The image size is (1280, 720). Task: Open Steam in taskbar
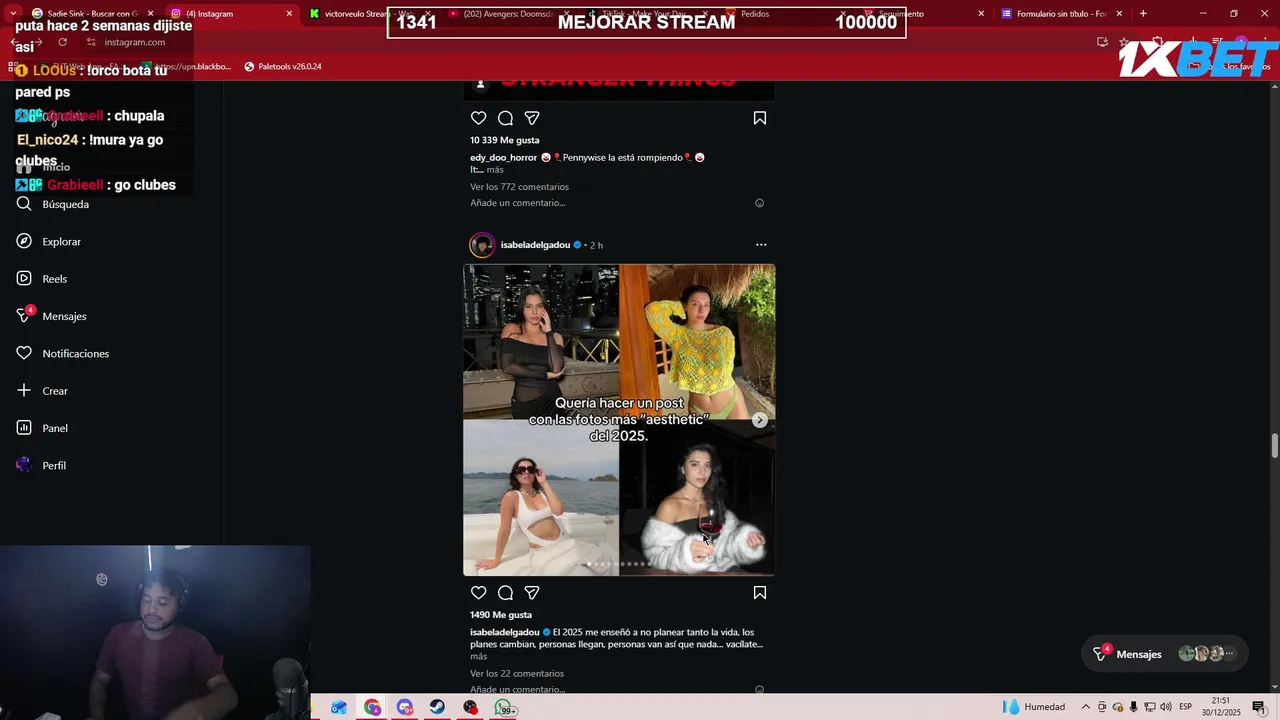click(437, 708)
